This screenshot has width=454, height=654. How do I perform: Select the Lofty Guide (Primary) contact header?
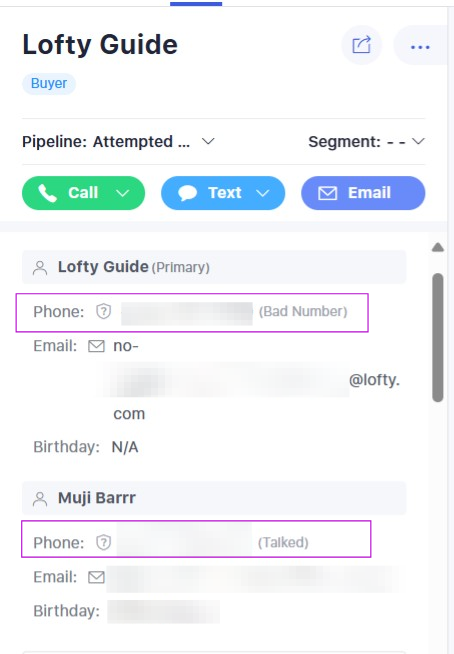click(214, 267)
